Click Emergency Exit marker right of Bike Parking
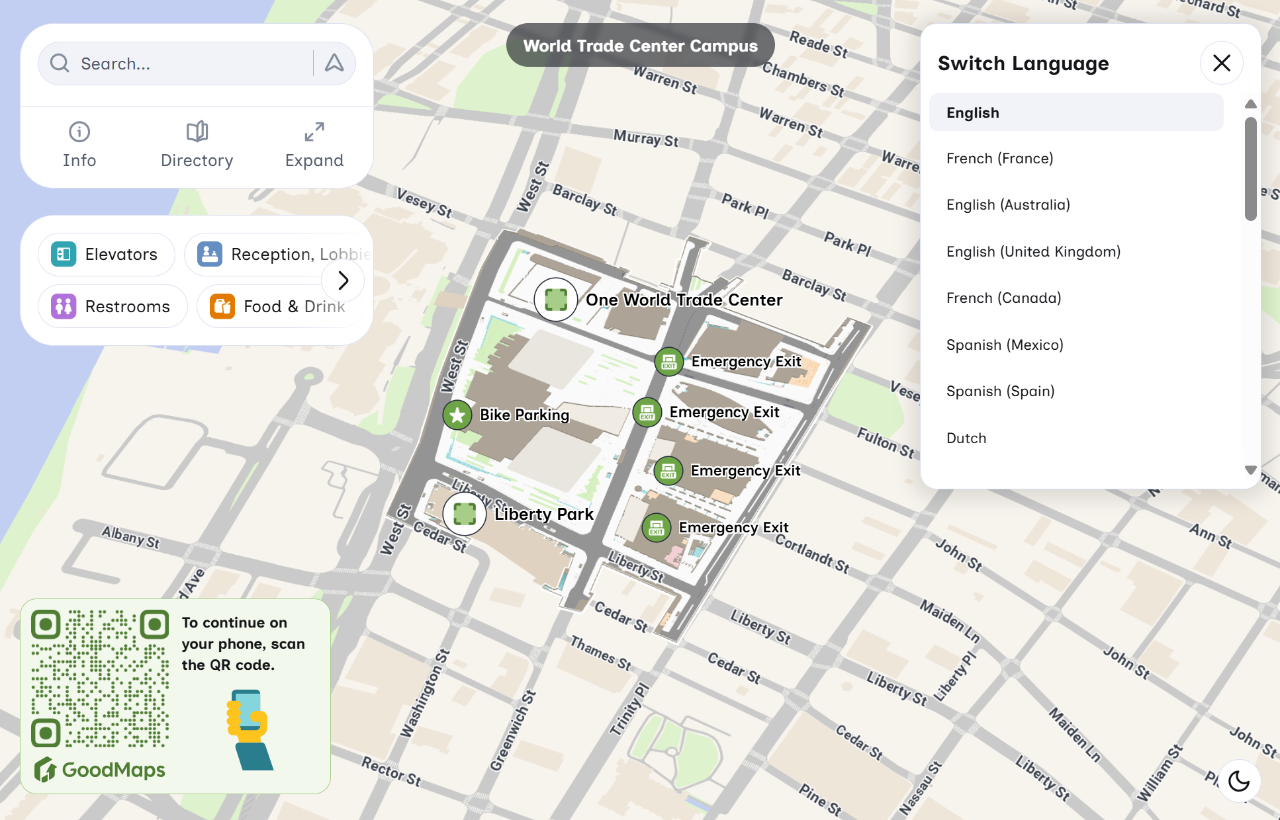This screenshot has height=820, width=1280. point(647,412)
